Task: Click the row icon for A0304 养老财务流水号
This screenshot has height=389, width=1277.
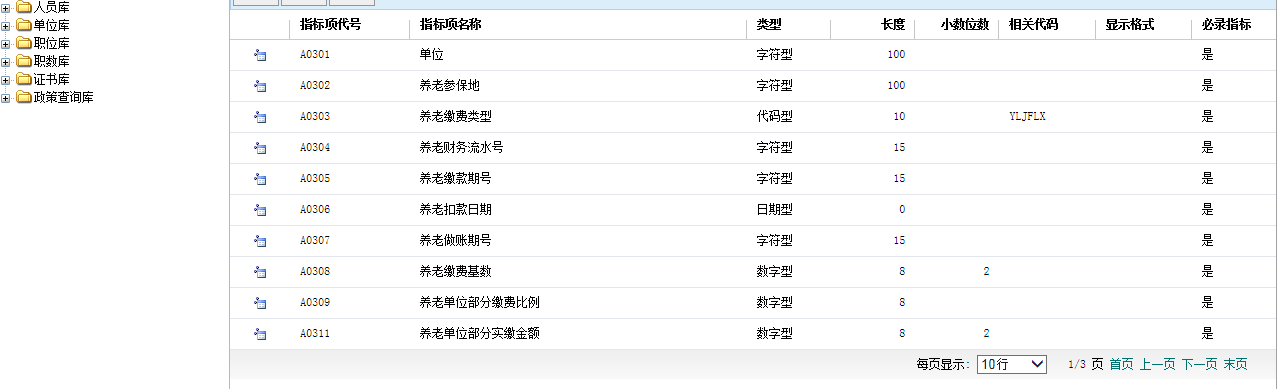Action: pos(260,148)
